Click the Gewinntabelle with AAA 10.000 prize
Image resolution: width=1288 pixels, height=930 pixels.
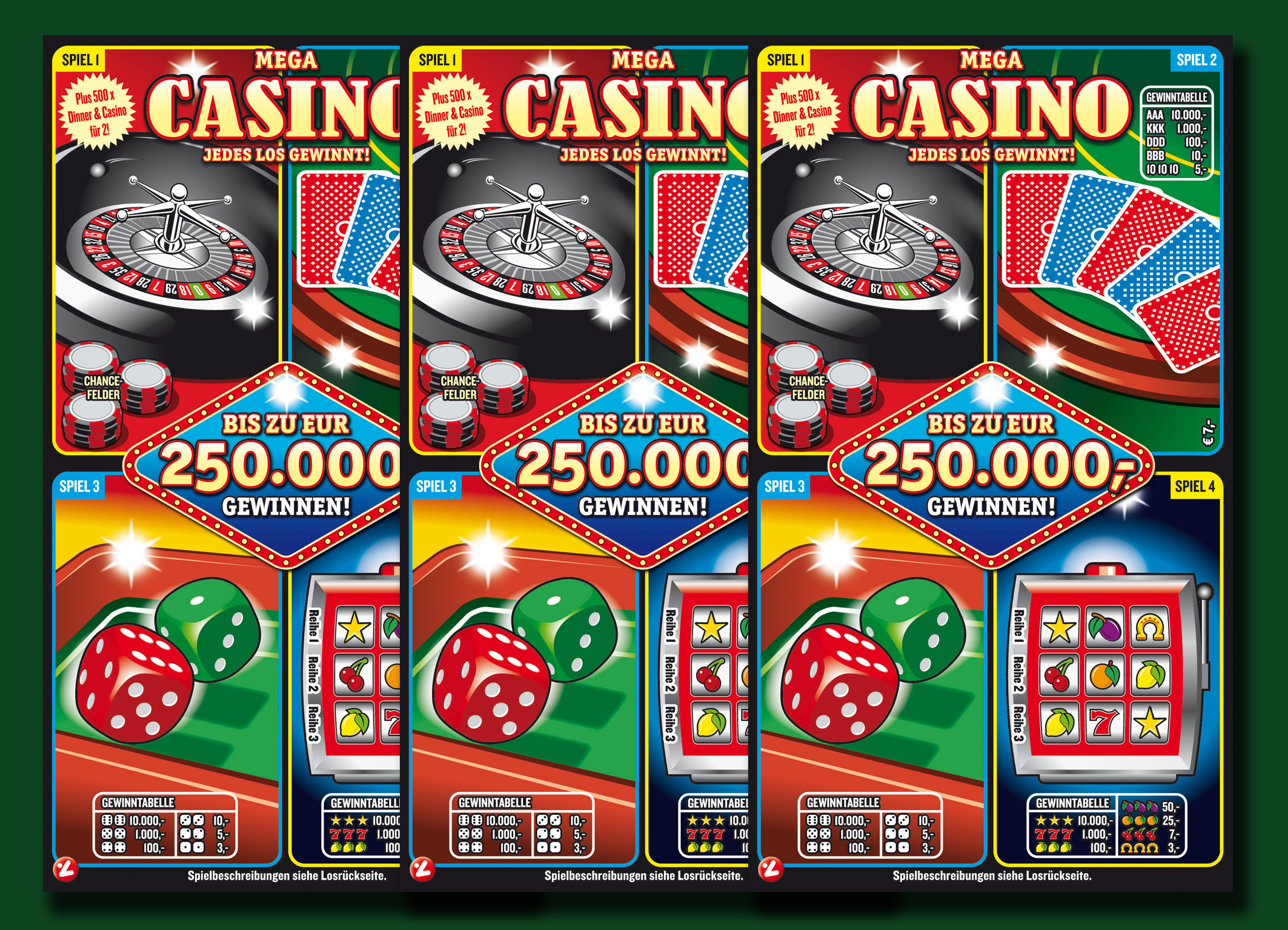coord(1177,133)
